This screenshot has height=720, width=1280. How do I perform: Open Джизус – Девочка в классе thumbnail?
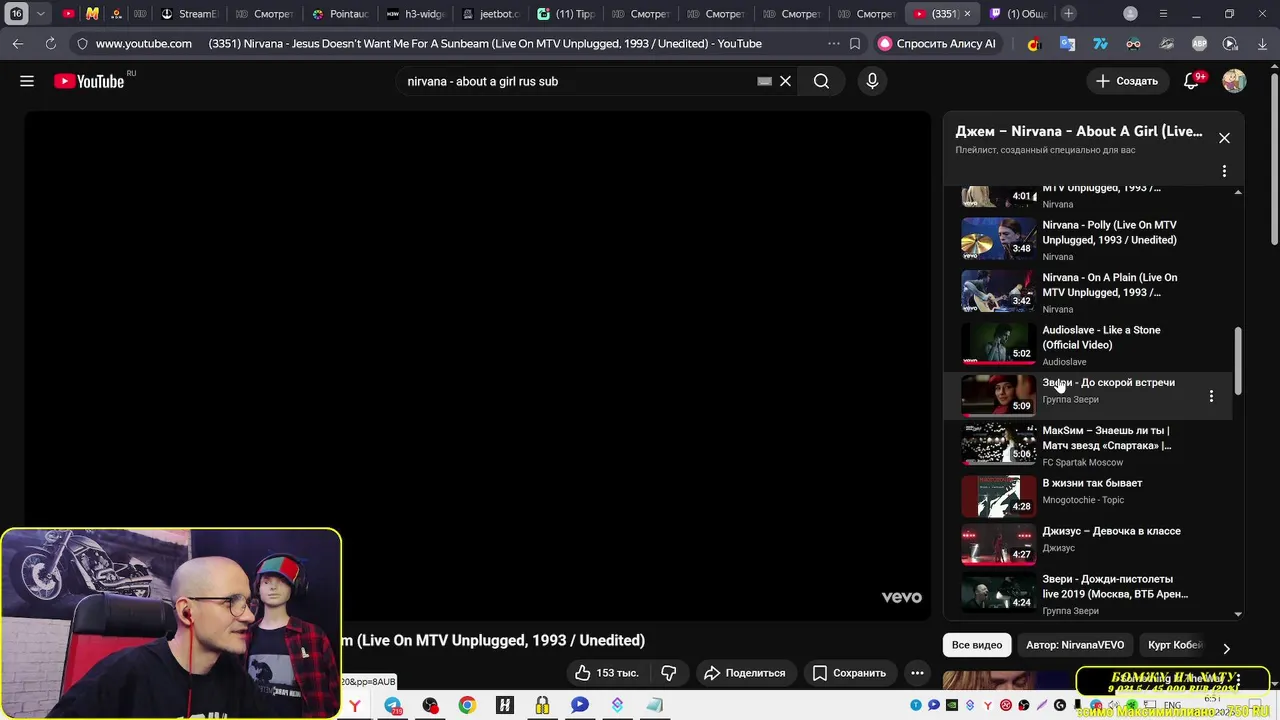pos(999,546)
